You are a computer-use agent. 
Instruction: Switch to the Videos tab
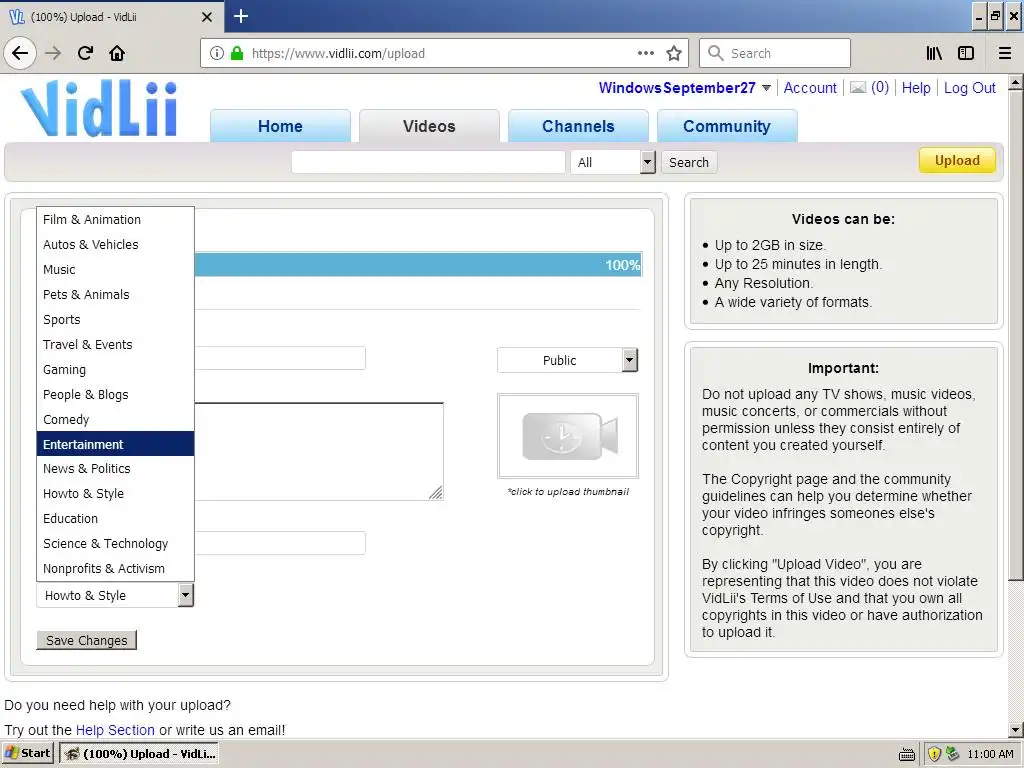[x=429, y=126]
